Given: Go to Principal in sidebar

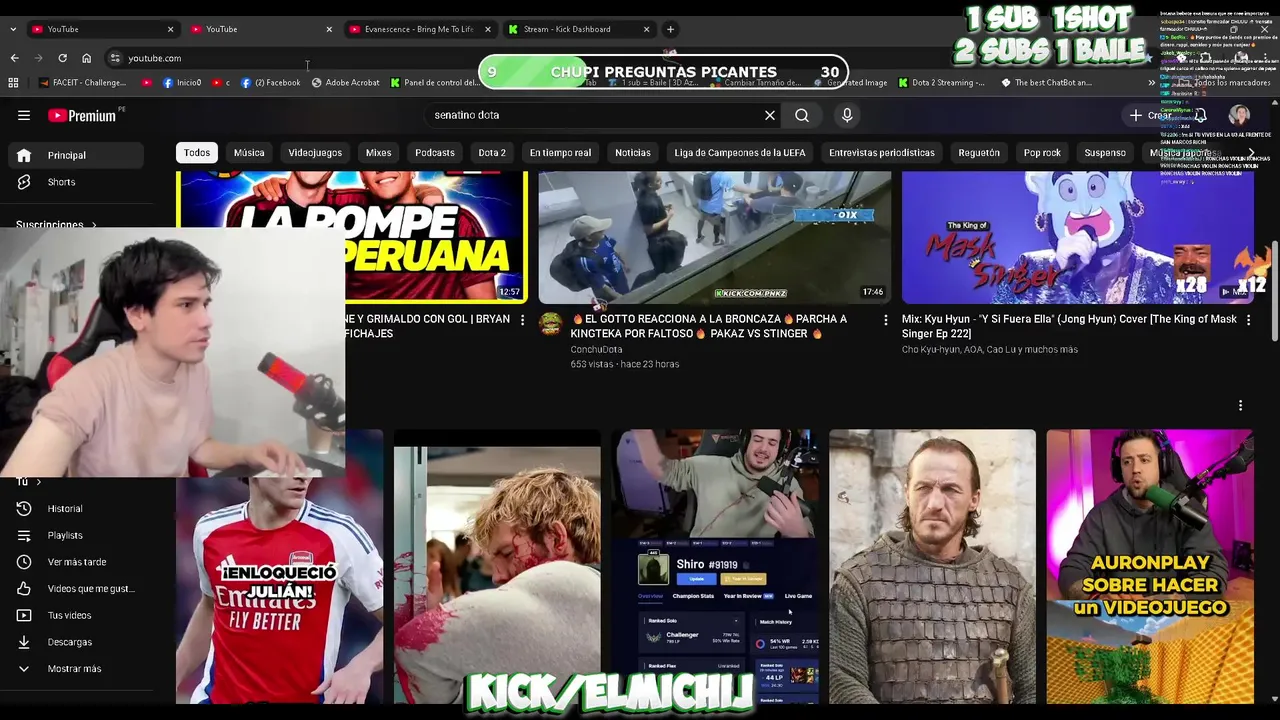Looking at the screenshot, I should [x=76, y=155].
